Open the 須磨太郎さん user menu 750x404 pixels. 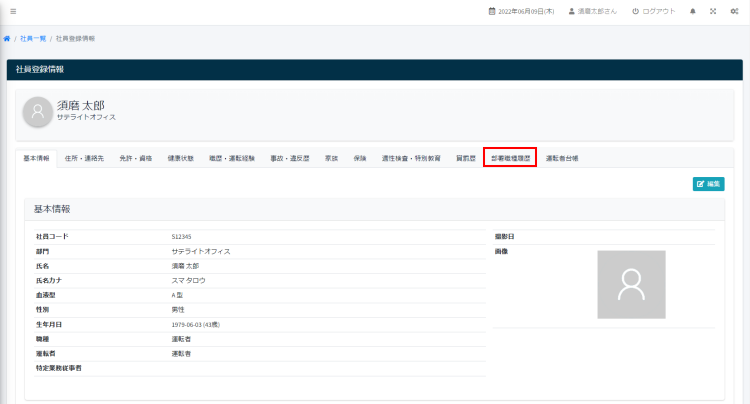(594, 11)
